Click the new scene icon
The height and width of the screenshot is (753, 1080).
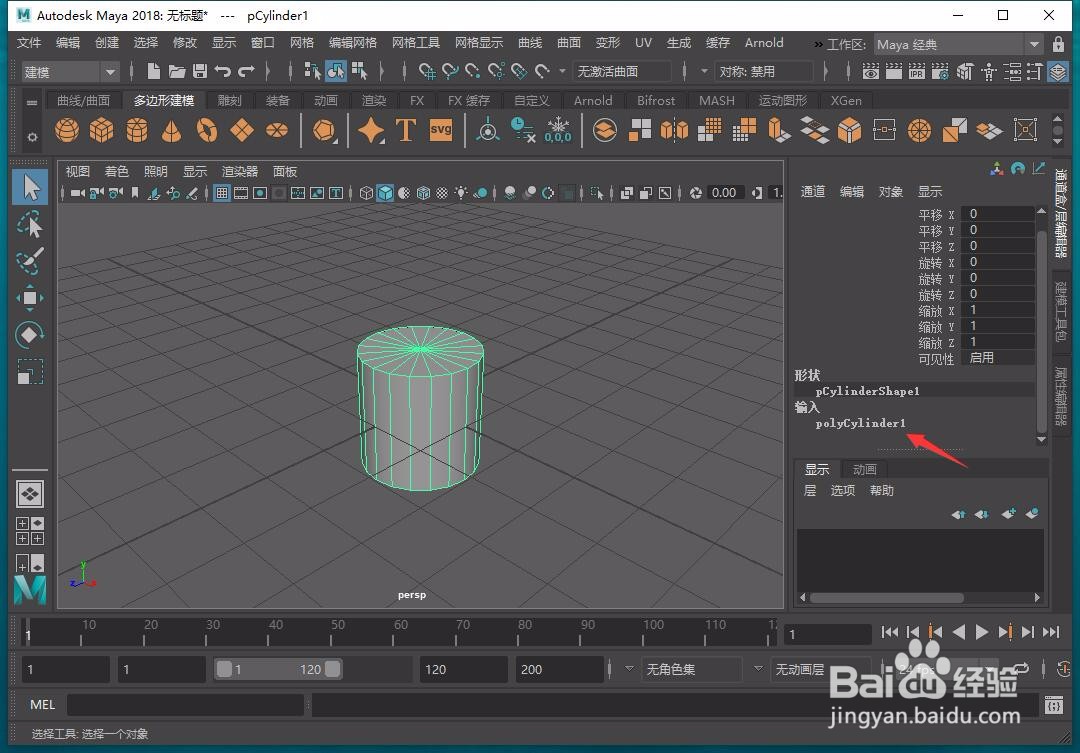point(154,71)
